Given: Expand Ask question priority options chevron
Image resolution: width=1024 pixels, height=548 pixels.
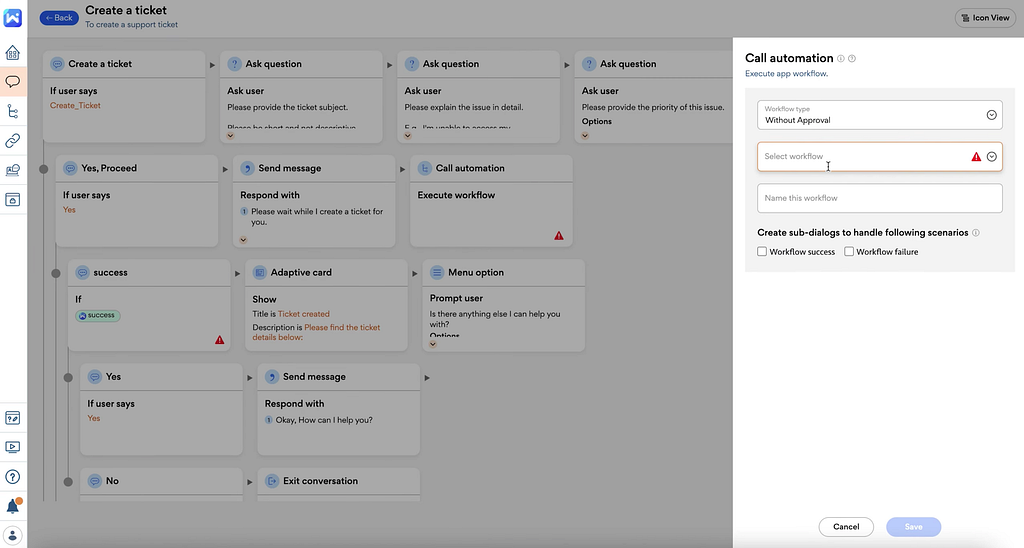Looking at the screenshot, I should [585, 136].
